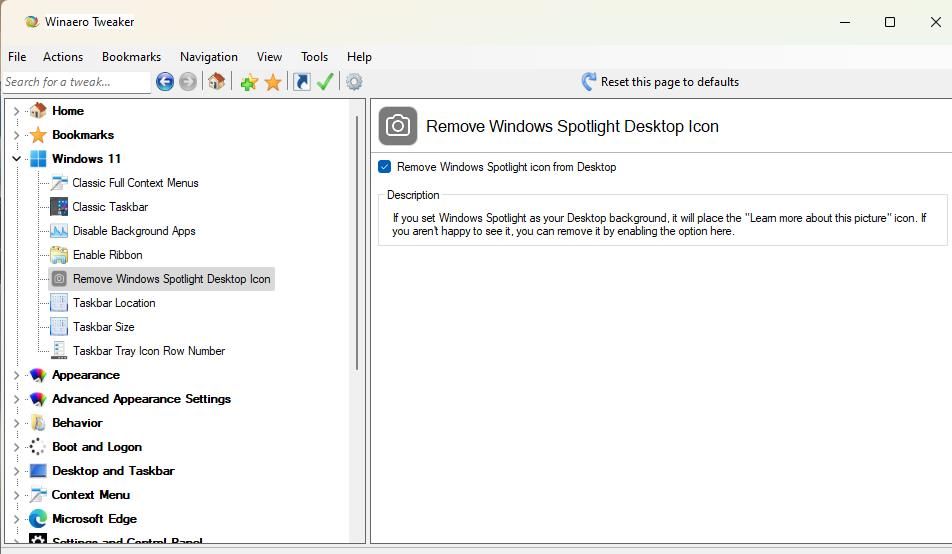952x554 pixels.
Task: Open the Actions menu
Action: tap(63, 56)
